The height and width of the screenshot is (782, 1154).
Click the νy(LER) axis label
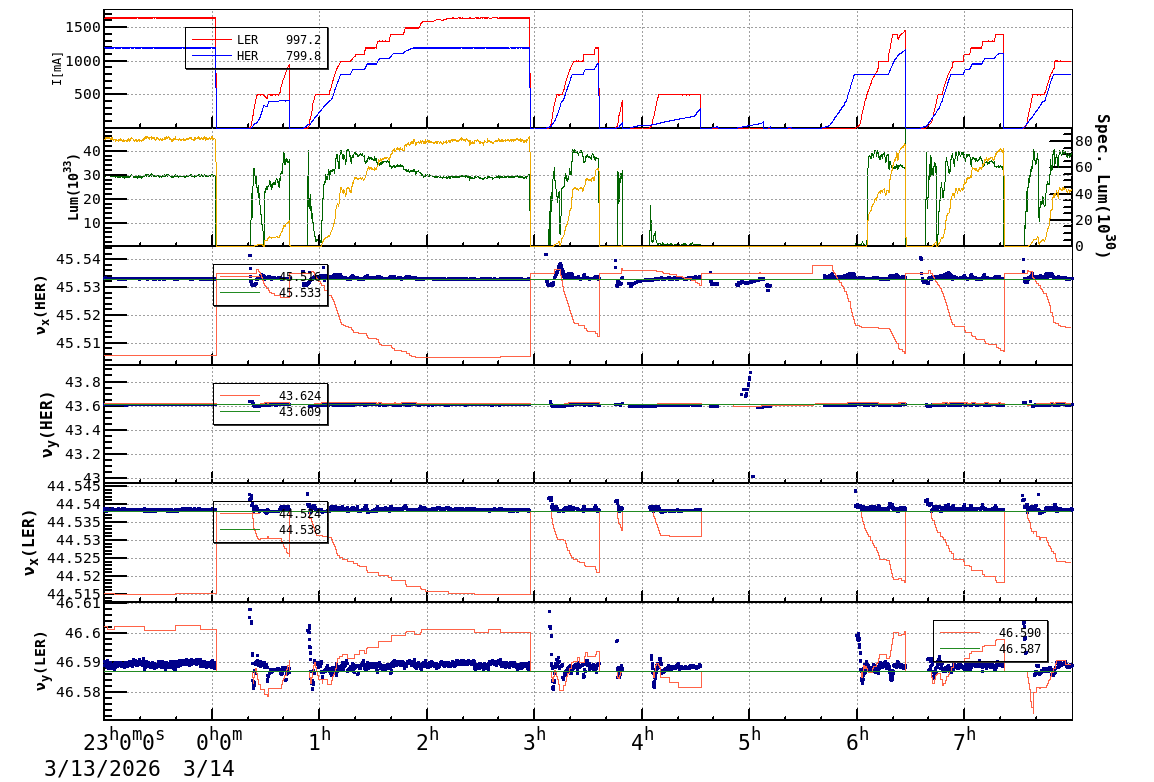point(41,661)
